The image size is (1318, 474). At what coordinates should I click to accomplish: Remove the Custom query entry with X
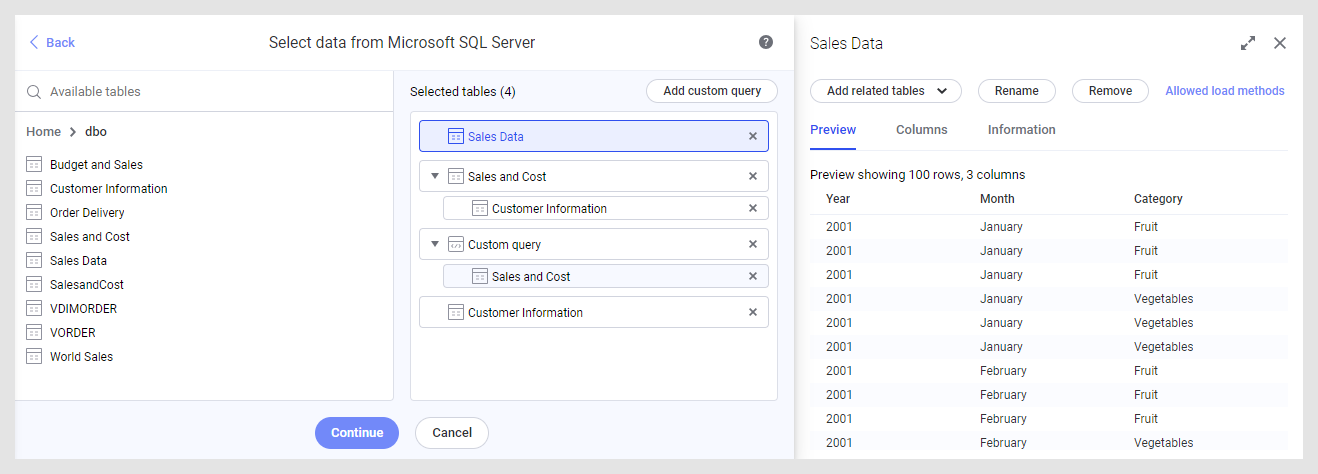(753, 244)
